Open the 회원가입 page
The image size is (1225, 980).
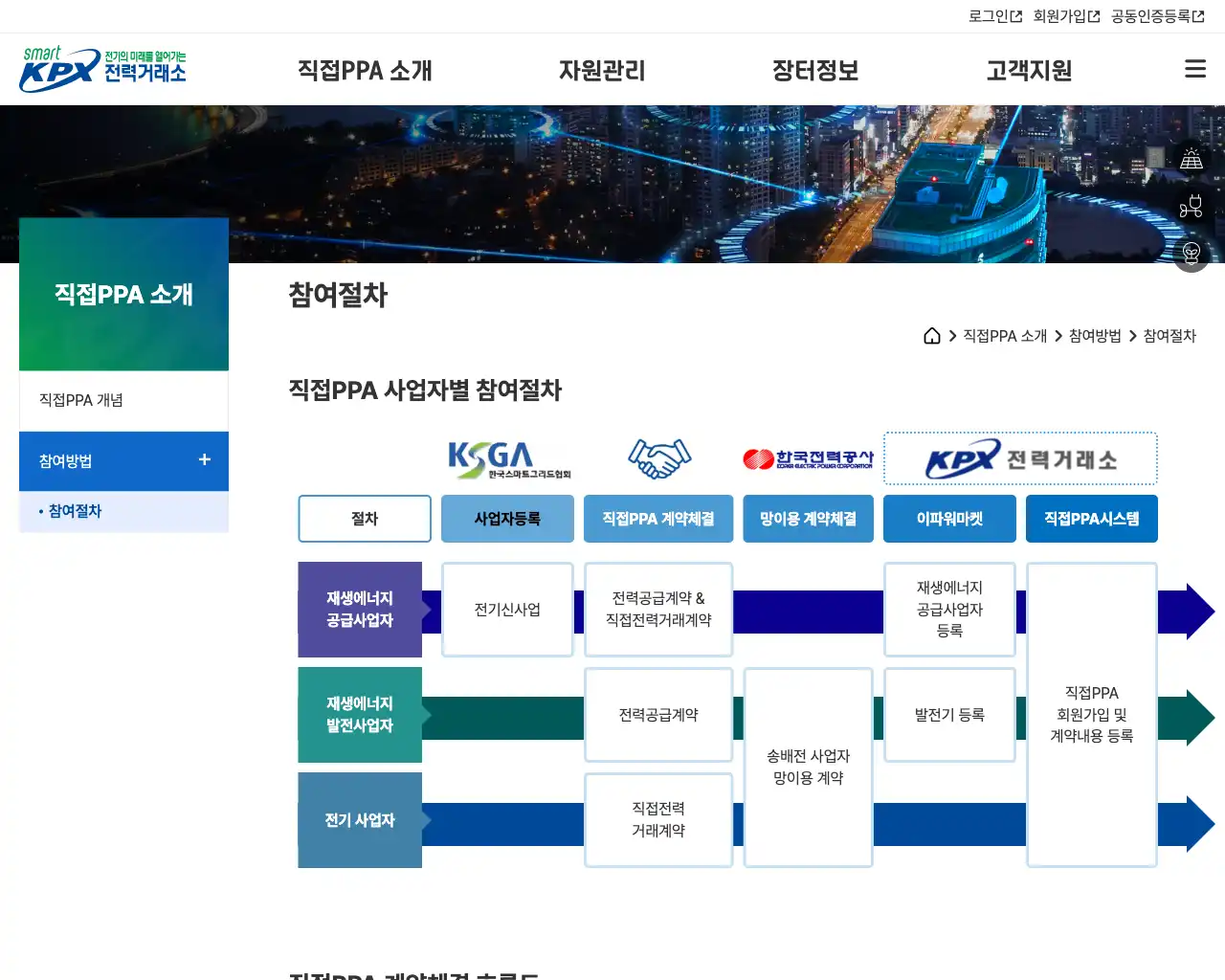[1063, 16]
